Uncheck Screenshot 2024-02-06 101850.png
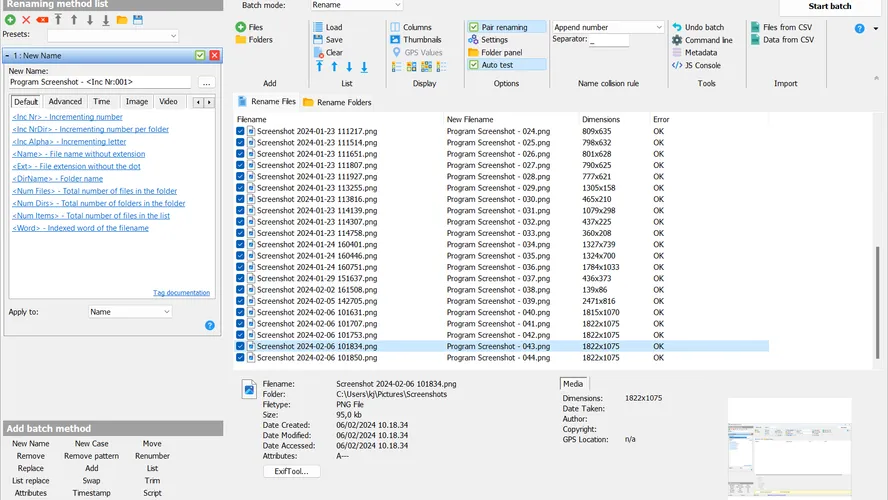 [x=240, y=357]
